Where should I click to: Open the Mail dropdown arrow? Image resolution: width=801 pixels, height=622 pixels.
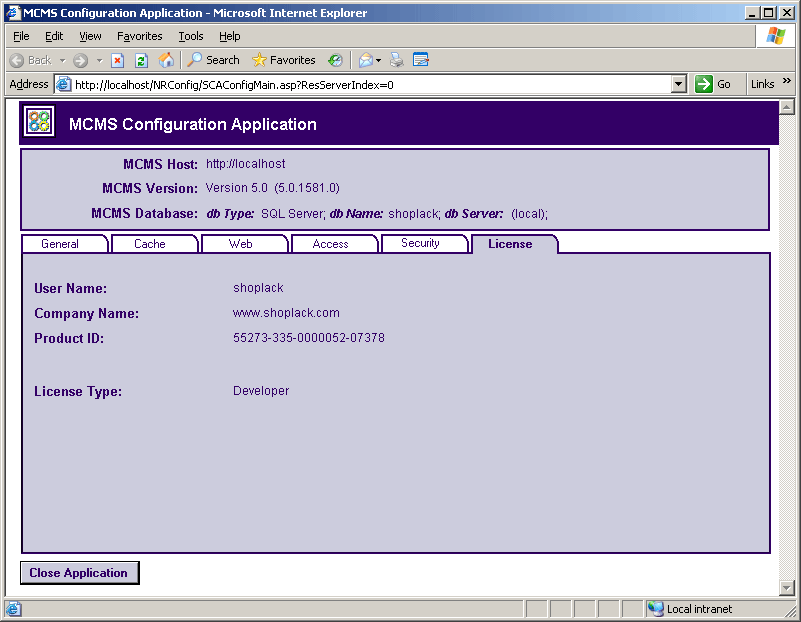[379, 60]
